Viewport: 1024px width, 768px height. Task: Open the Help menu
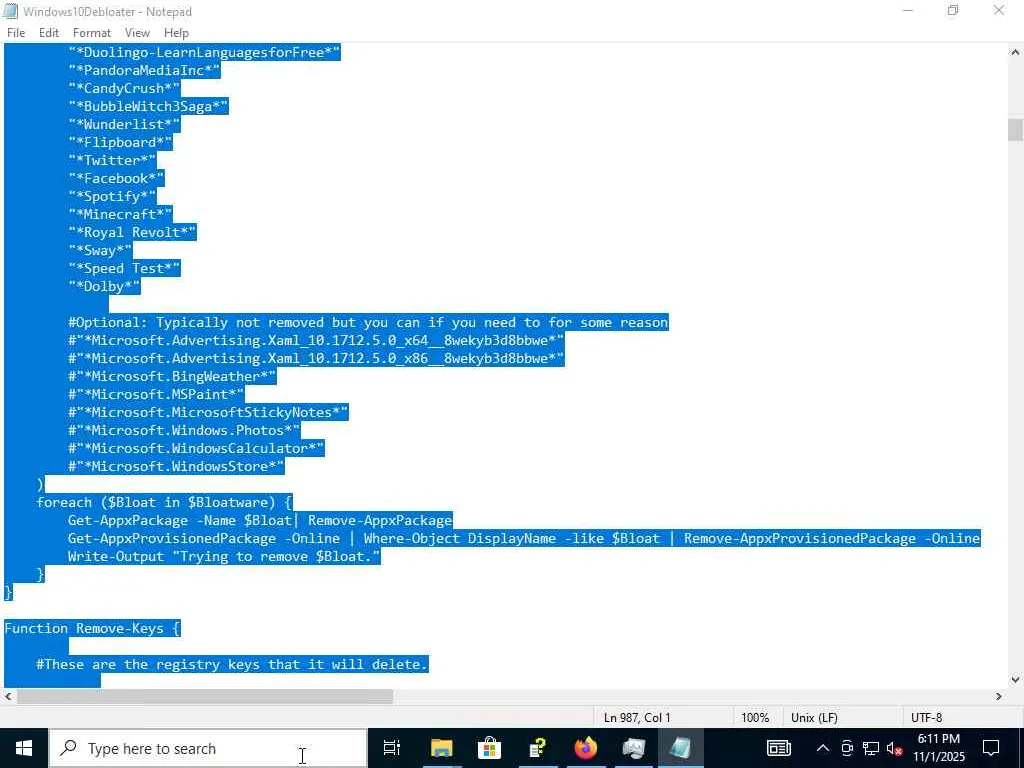pyautogui.click(x=176, y=33)
